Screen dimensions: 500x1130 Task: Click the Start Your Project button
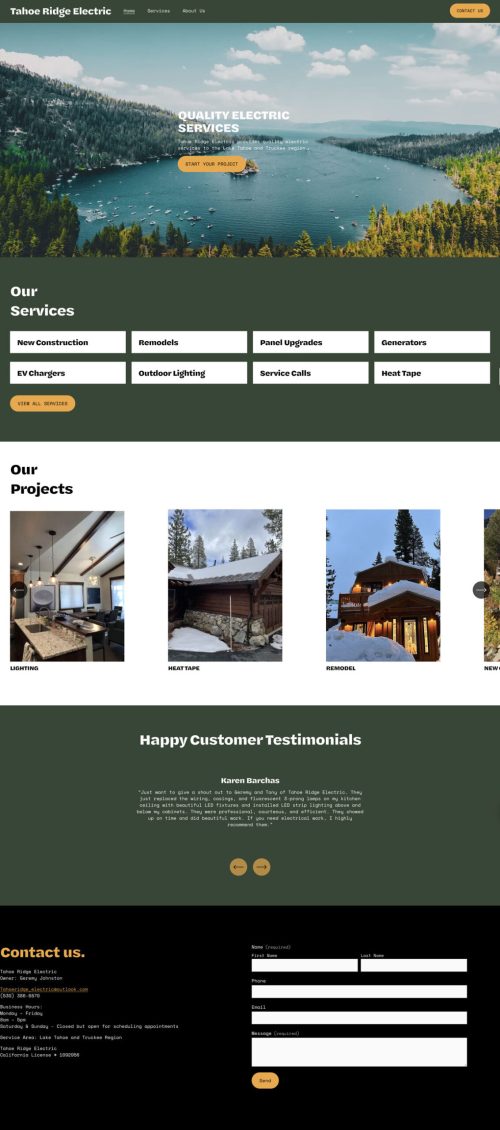pos(212,164)
